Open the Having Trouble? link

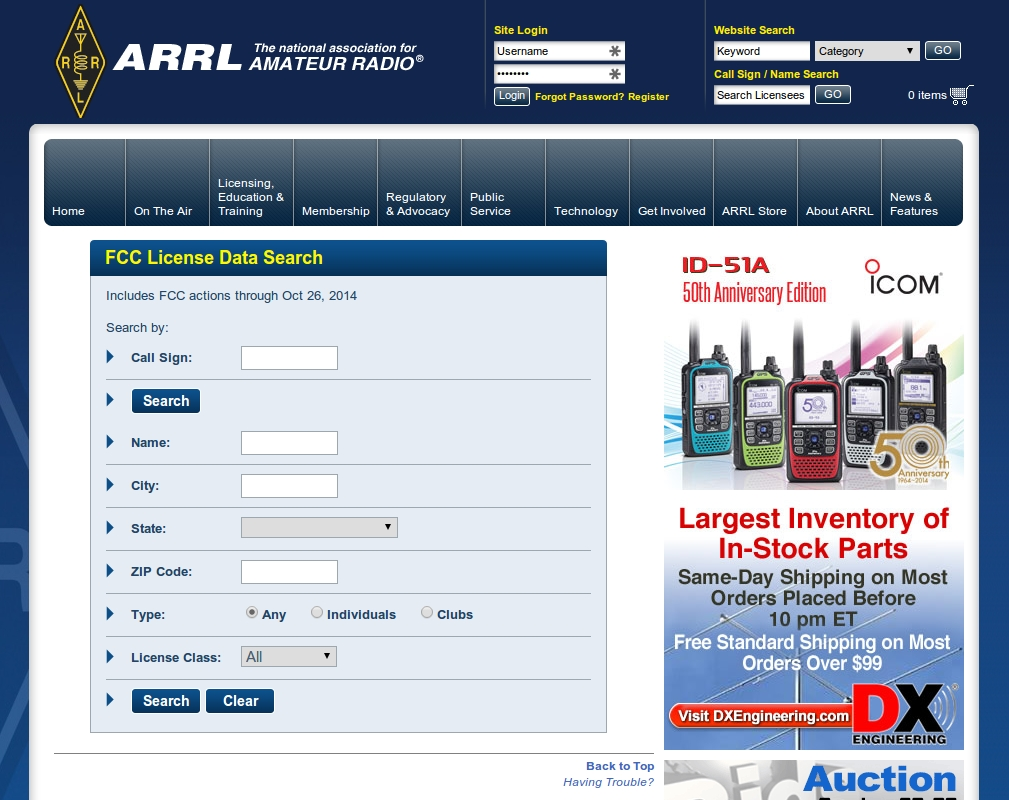(x=608, y=782)
